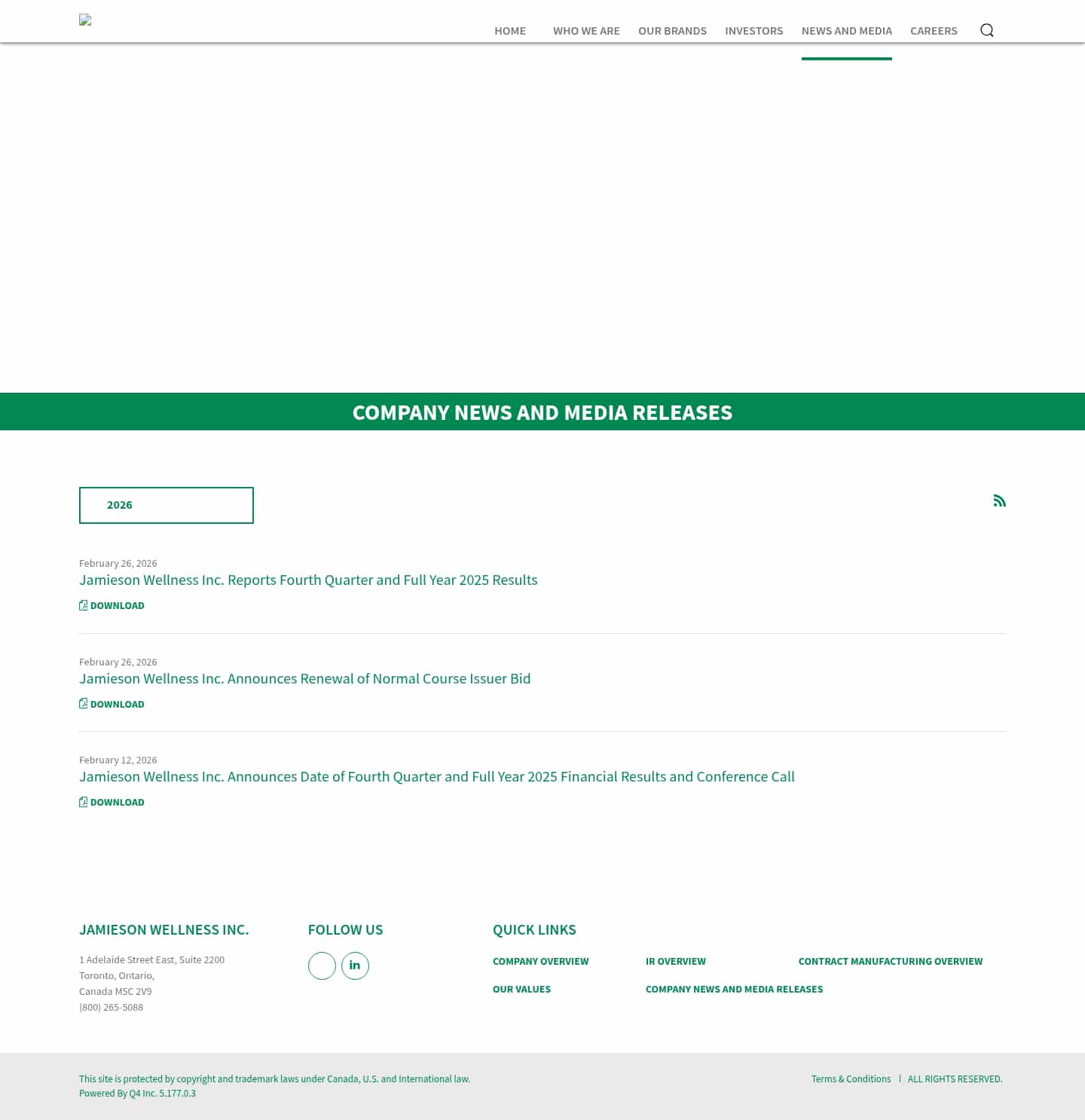The image size is (1085, 1120).
Task: Click the Jamieson logo in the top-left corner
Action: tap(85, 20)
